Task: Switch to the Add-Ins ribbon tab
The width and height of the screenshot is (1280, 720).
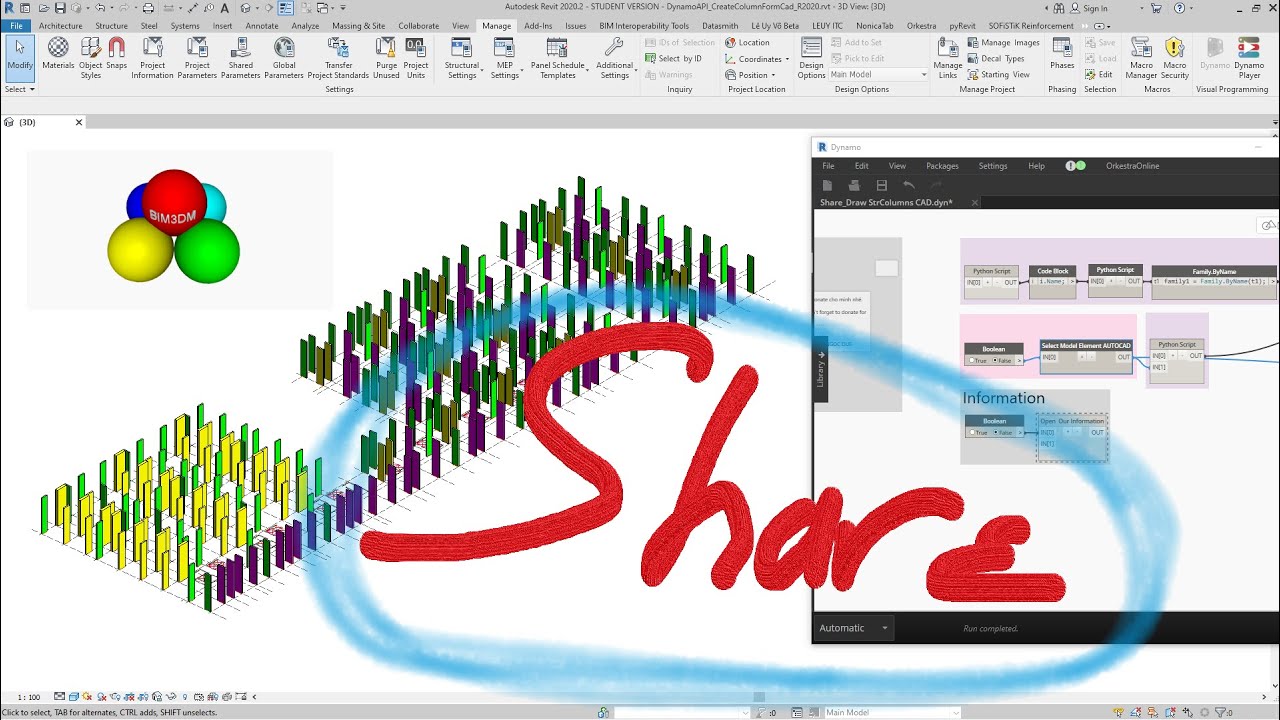Action: tap(538, 26)
